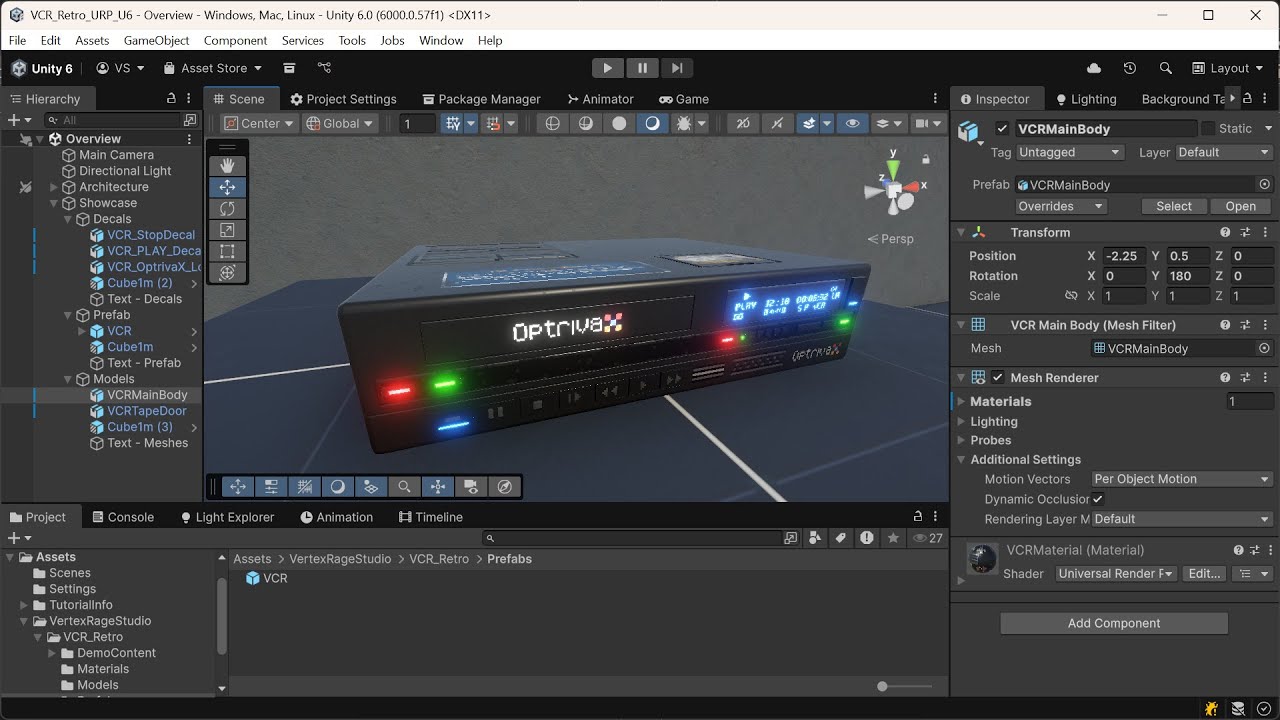Viewport: 1280px width, 720px height.
Task: Open the Global orientation dropdown
Action: (339, 123)
